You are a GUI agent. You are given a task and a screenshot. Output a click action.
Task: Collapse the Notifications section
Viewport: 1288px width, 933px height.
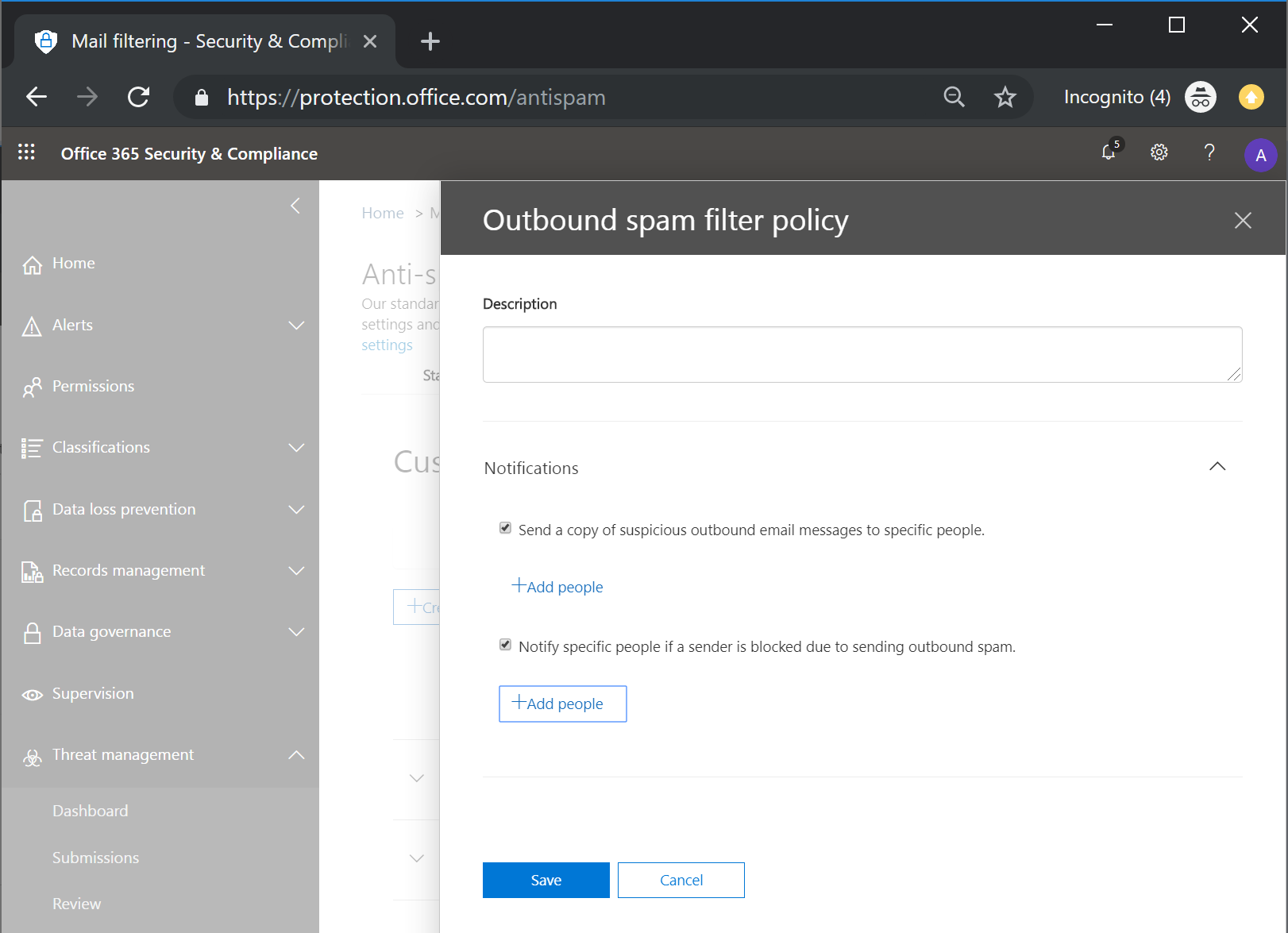click(x=1217, y=467)
